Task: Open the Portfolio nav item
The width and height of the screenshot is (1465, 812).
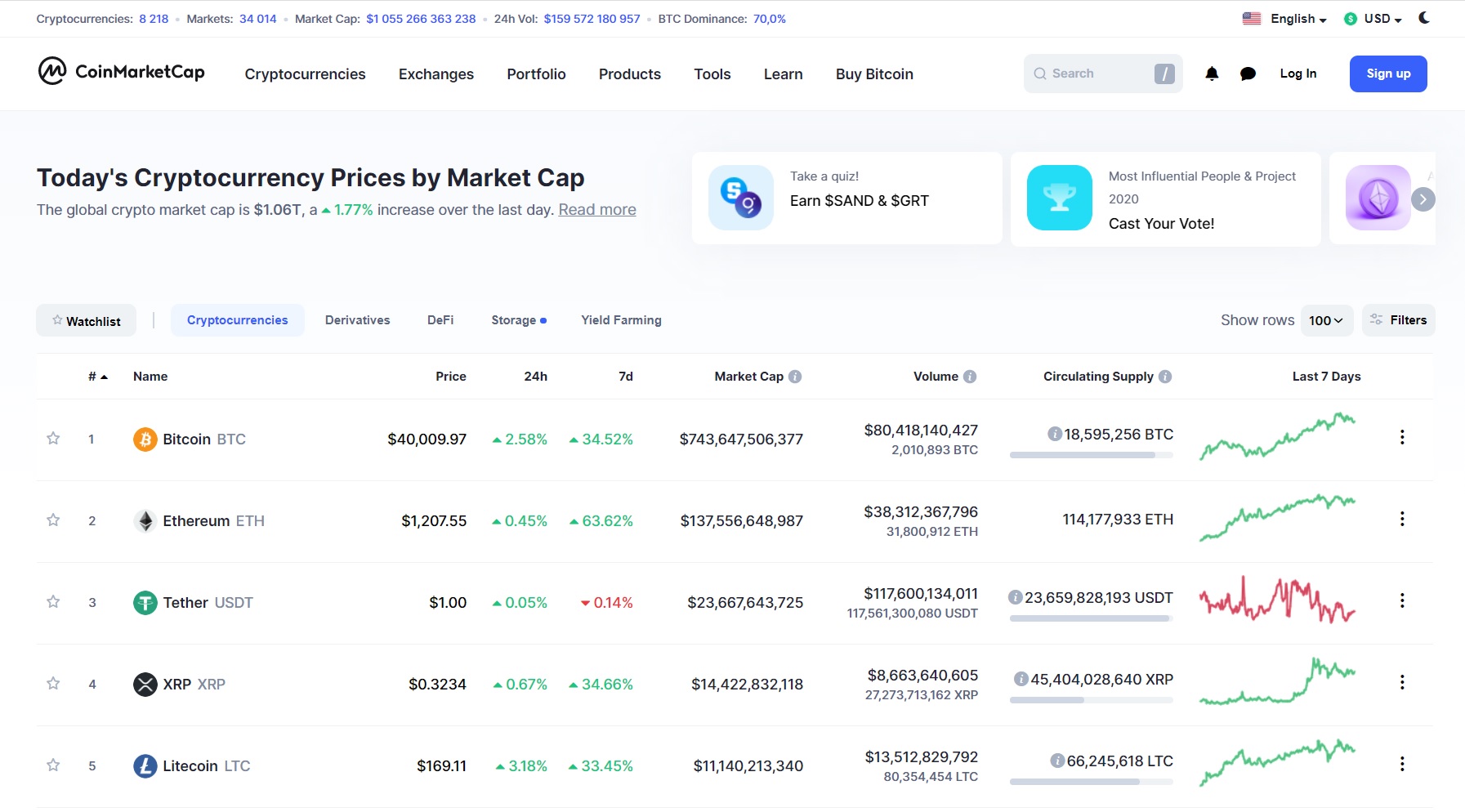Action: (x=536, y=74)
